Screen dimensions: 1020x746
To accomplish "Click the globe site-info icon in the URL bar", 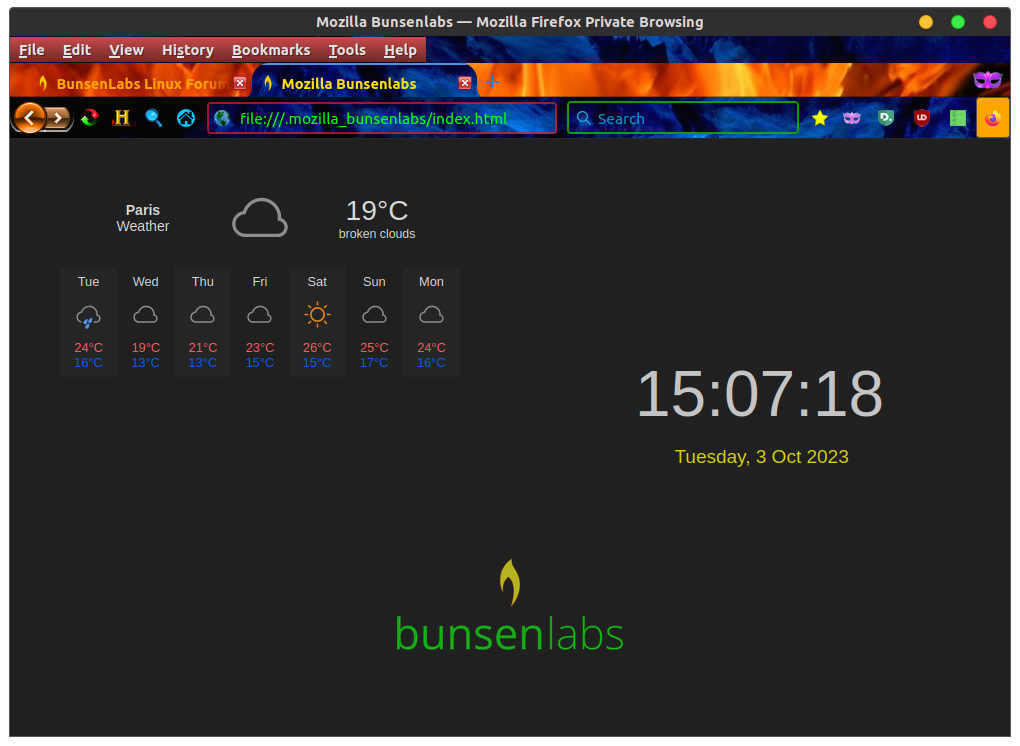I will [x=222, y=118].
